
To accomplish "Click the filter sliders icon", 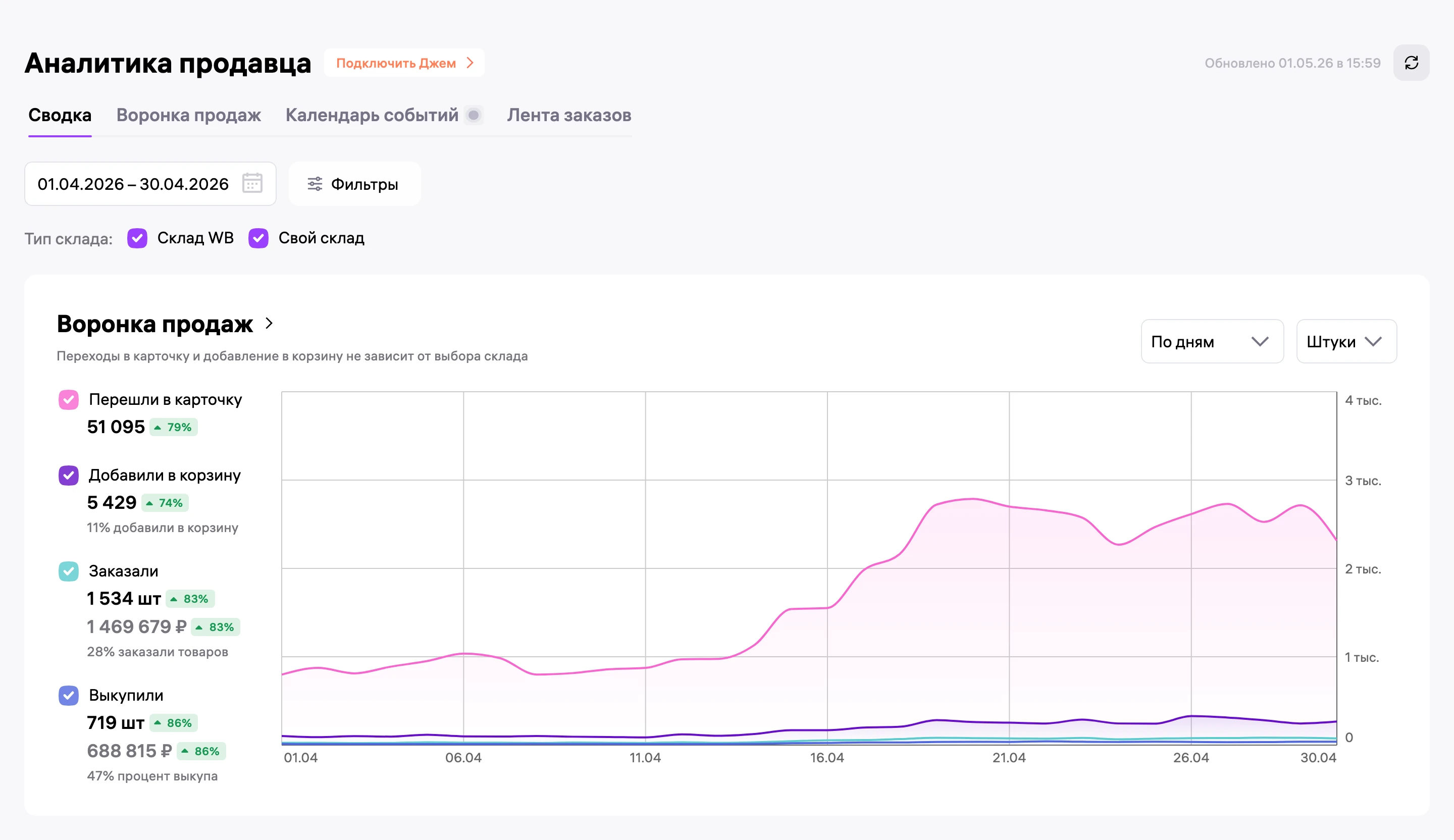I will [x=315, y=184].
